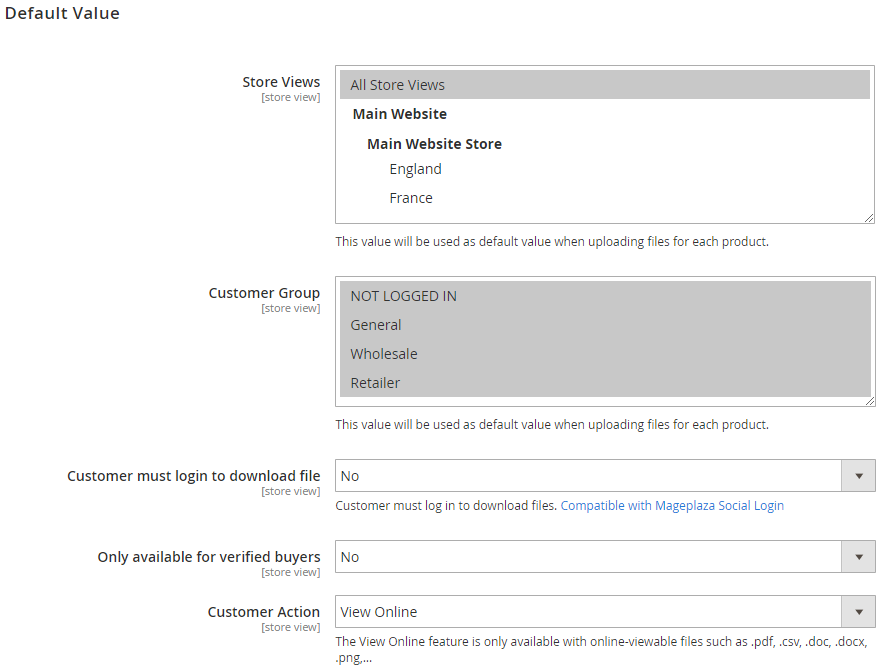The width and height of the screenshot is (882, 670).
Task: Select NOT LOGGED IN customer group
Action: click(x=605, y=296)
